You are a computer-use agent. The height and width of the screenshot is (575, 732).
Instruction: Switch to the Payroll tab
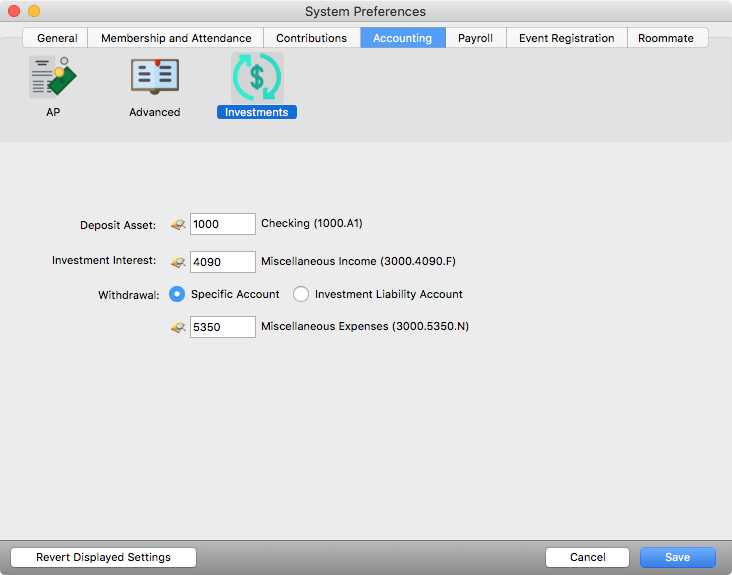475,38
